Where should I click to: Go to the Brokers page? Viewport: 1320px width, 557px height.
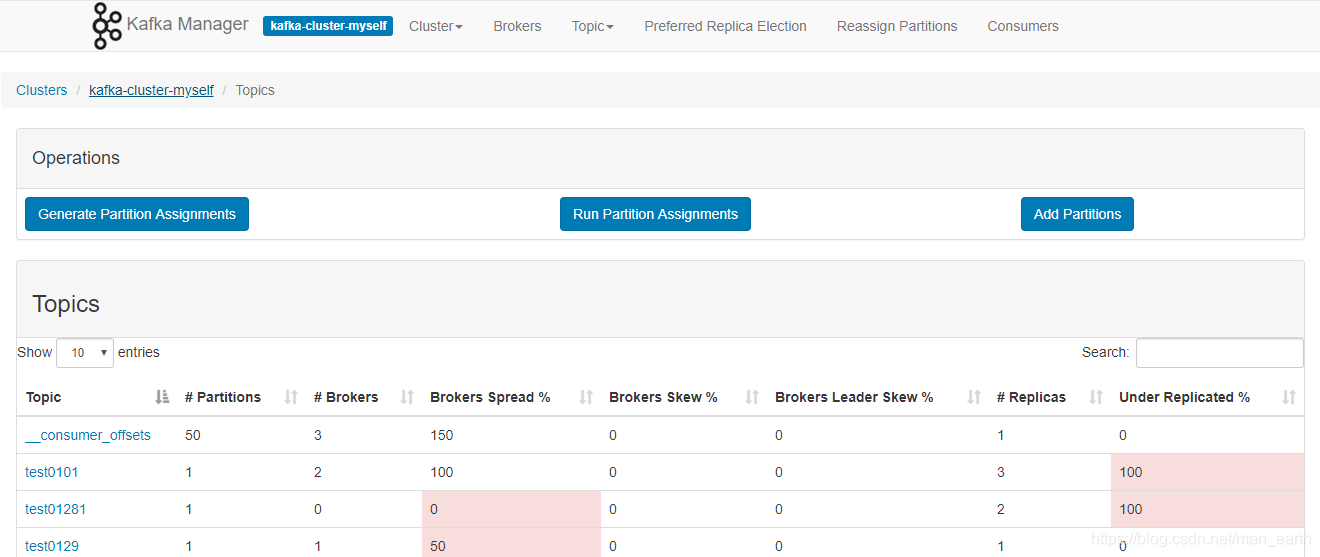coord(517,26)
